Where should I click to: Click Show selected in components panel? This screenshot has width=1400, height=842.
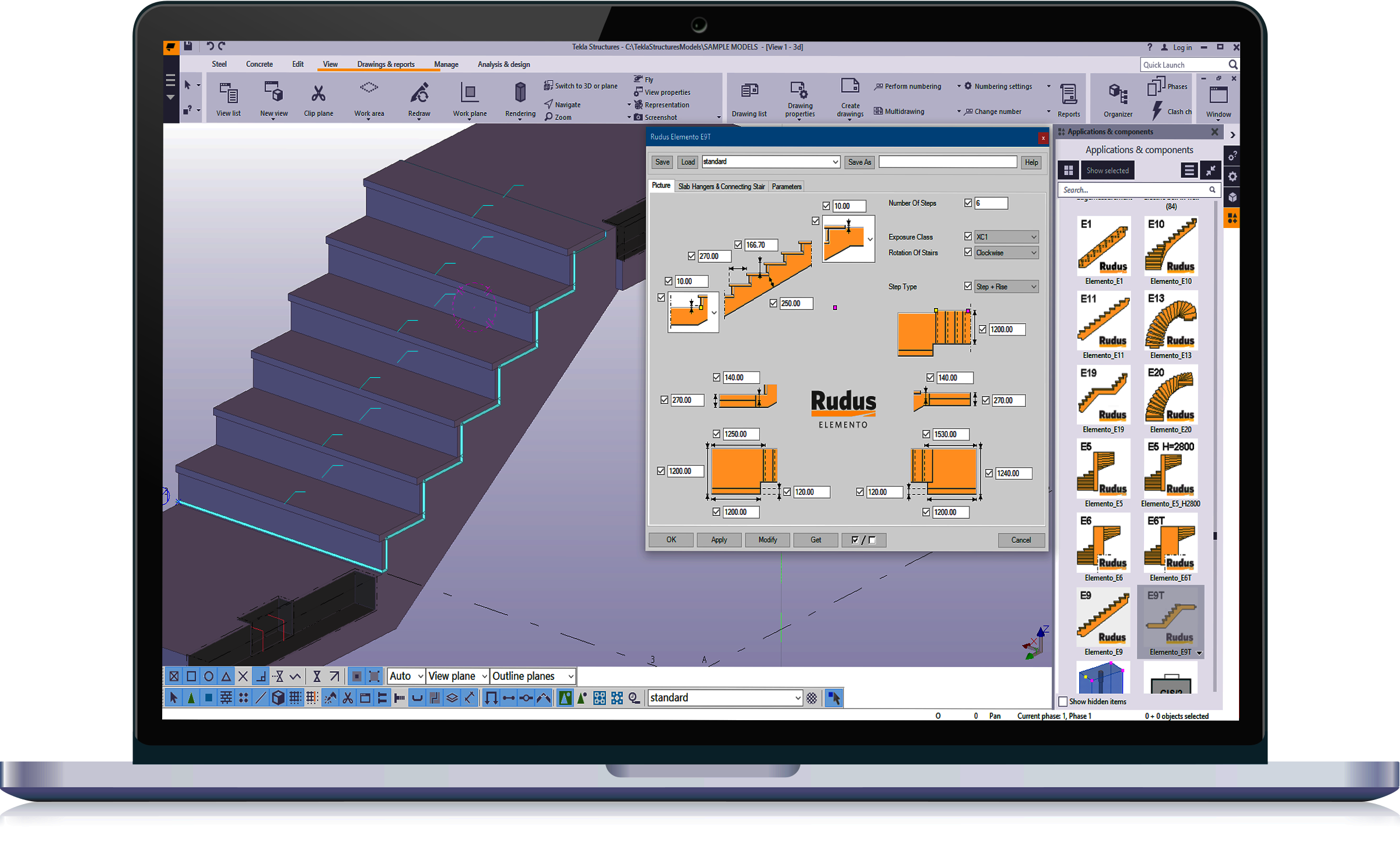1107,170
